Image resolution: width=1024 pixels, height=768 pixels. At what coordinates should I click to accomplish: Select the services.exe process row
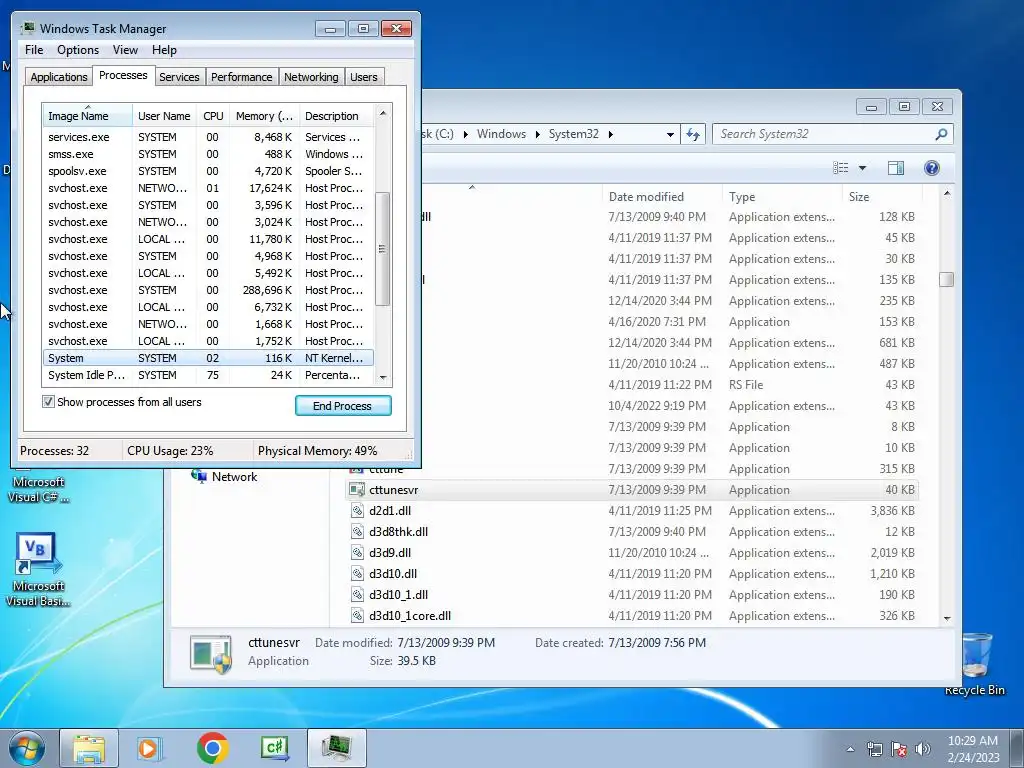tap(208, 137)
